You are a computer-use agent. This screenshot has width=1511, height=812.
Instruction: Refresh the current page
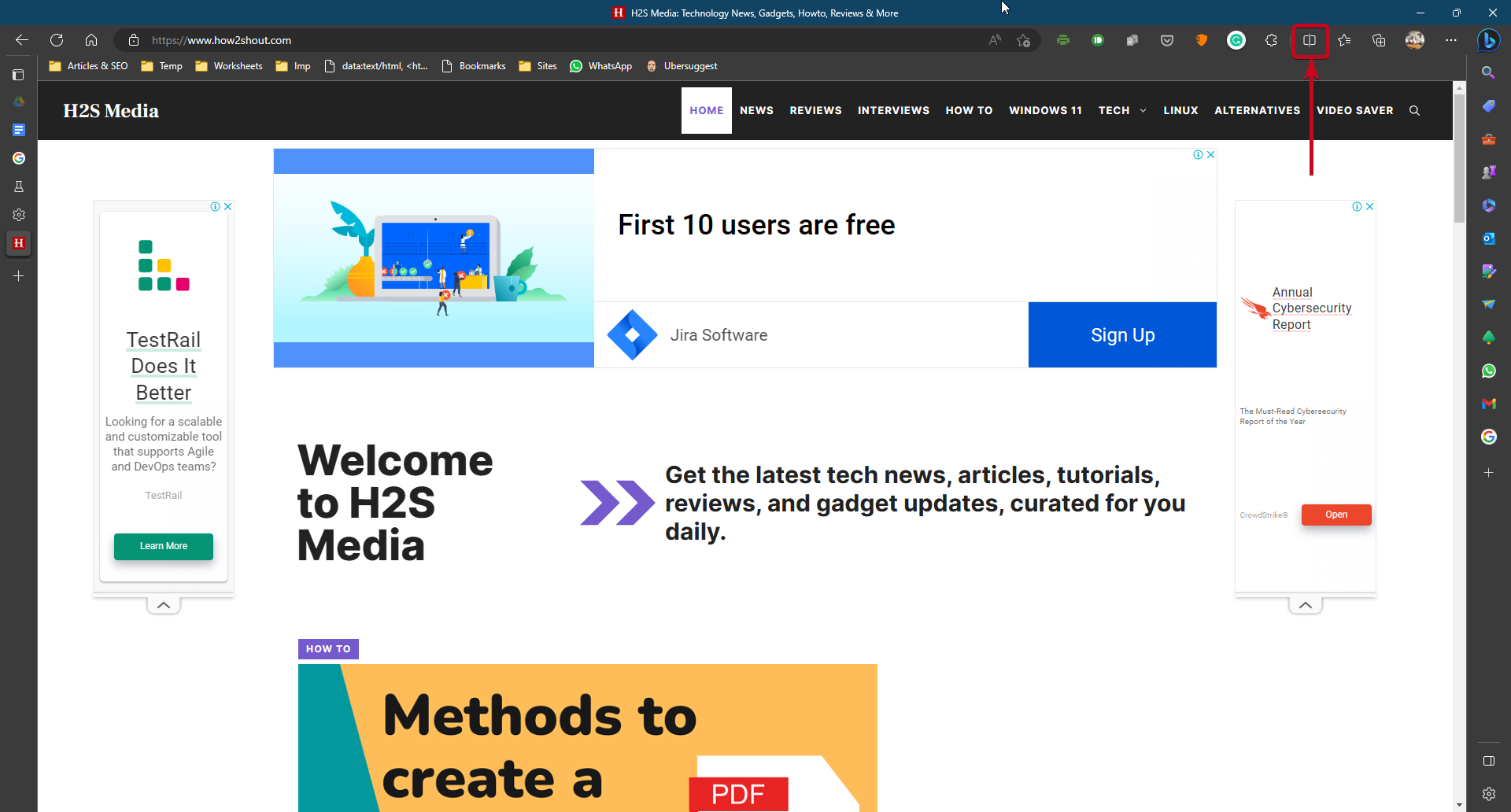pyautogui.click(x=57, y=40)
